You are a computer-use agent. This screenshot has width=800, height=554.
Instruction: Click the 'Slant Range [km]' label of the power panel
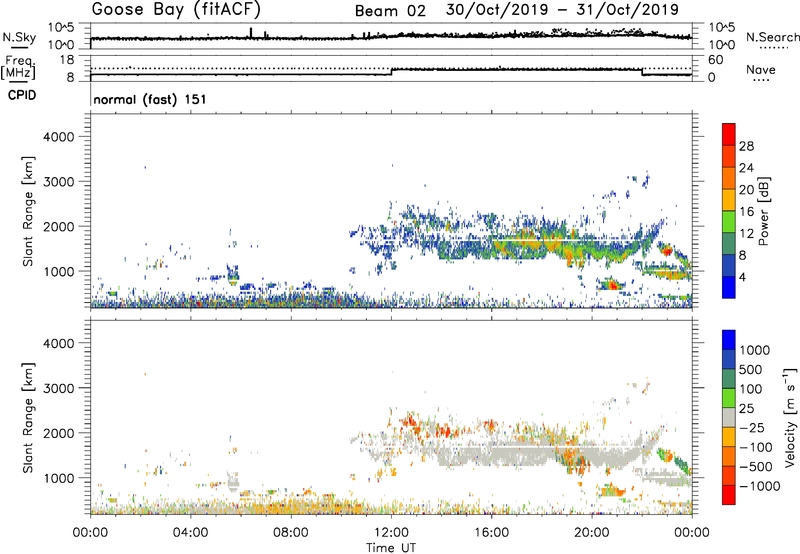click(x=28, y=211)
